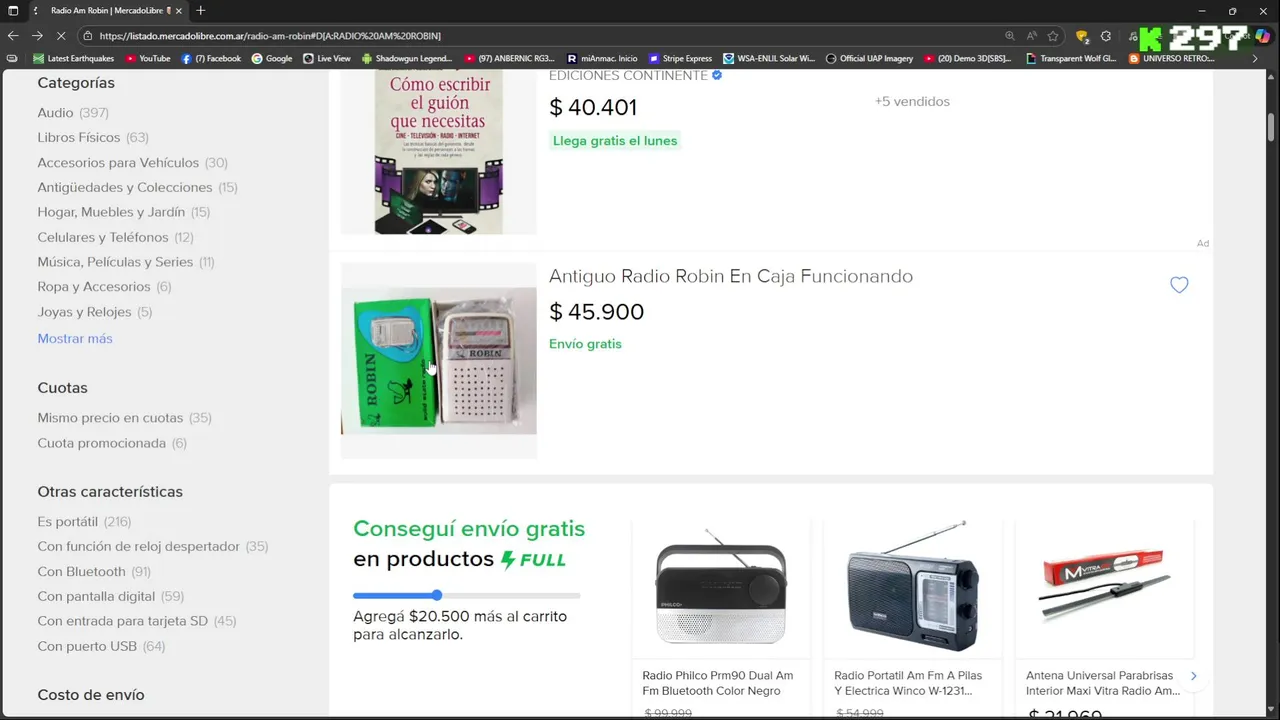Stop loading the page in browser toolbar
Screen dimensions: 1280x720
(x=60, y=36)
